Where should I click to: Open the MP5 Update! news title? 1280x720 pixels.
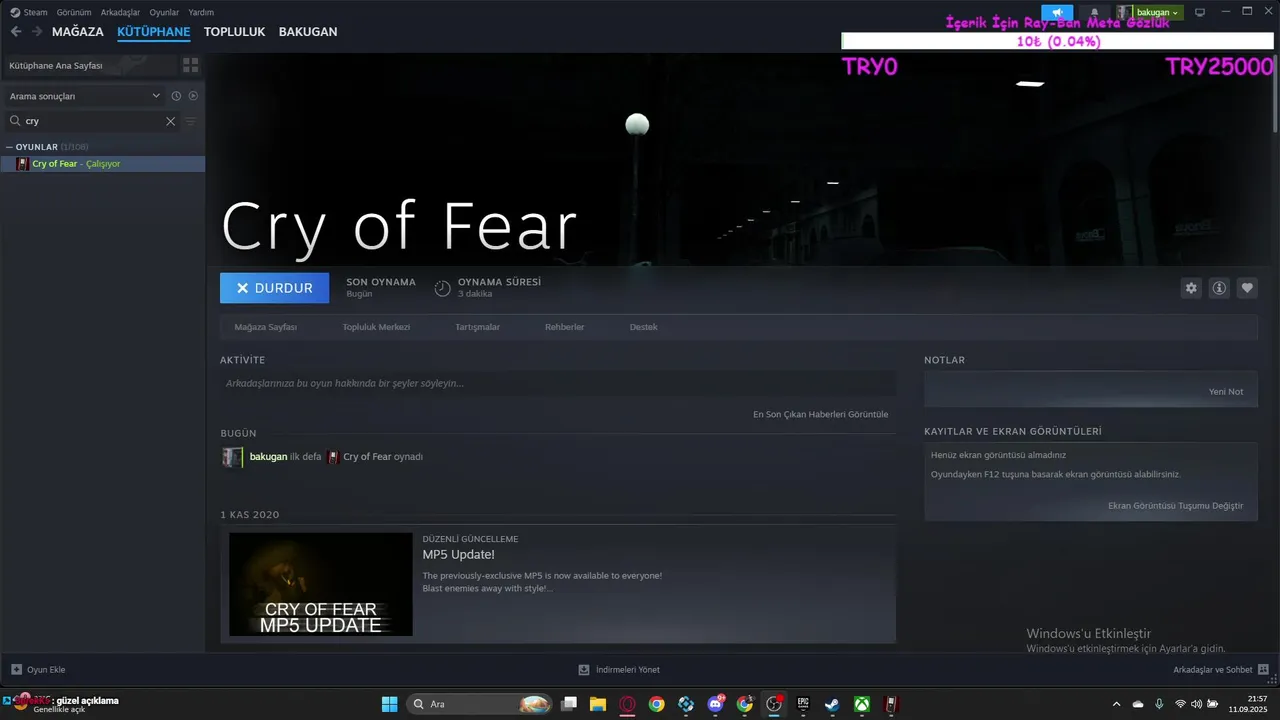pyautogui.click(x=458, y=555)
